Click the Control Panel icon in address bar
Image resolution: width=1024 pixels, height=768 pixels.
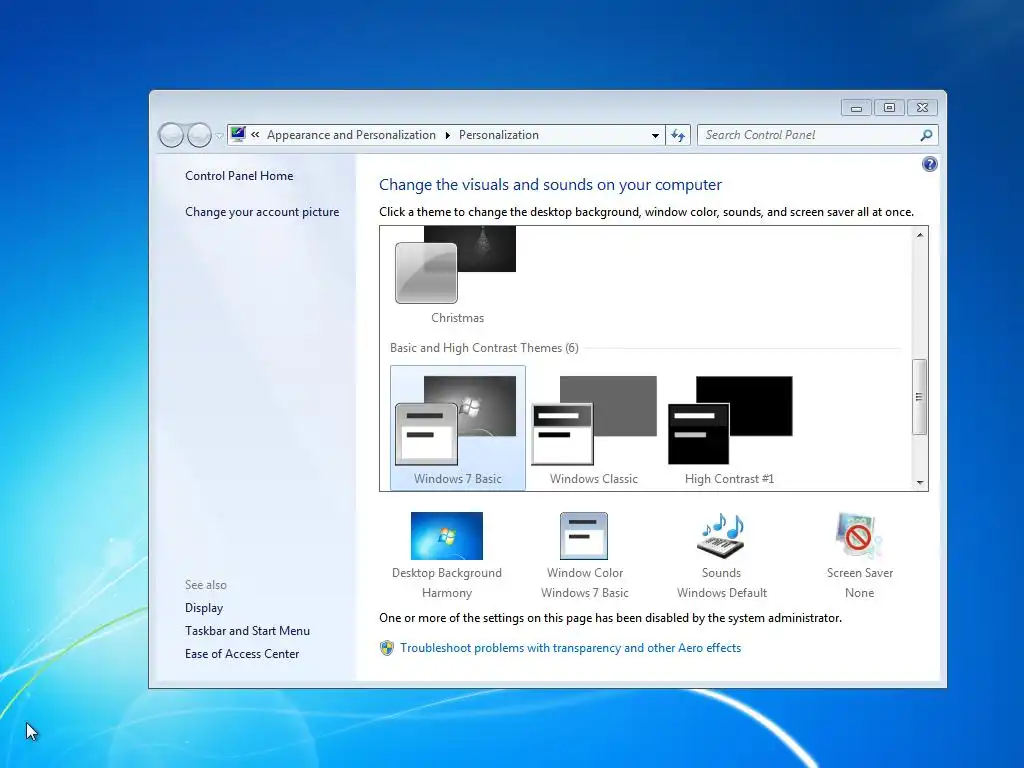click(x=238, y=135)
